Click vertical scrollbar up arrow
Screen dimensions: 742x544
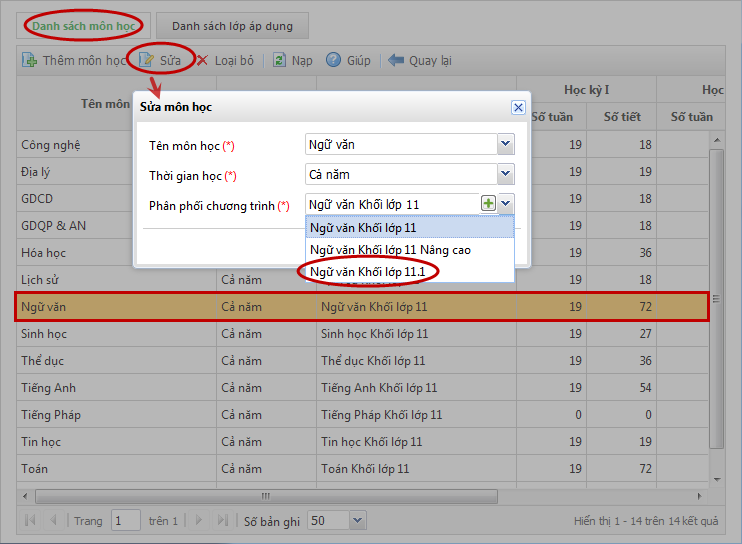point(717,140)
